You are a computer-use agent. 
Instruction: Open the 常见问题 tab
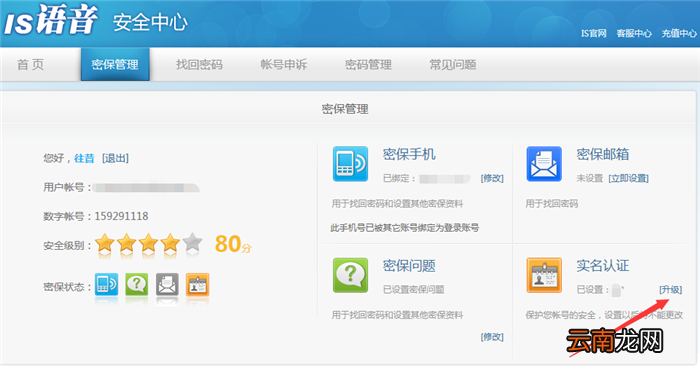coord(453,65)
